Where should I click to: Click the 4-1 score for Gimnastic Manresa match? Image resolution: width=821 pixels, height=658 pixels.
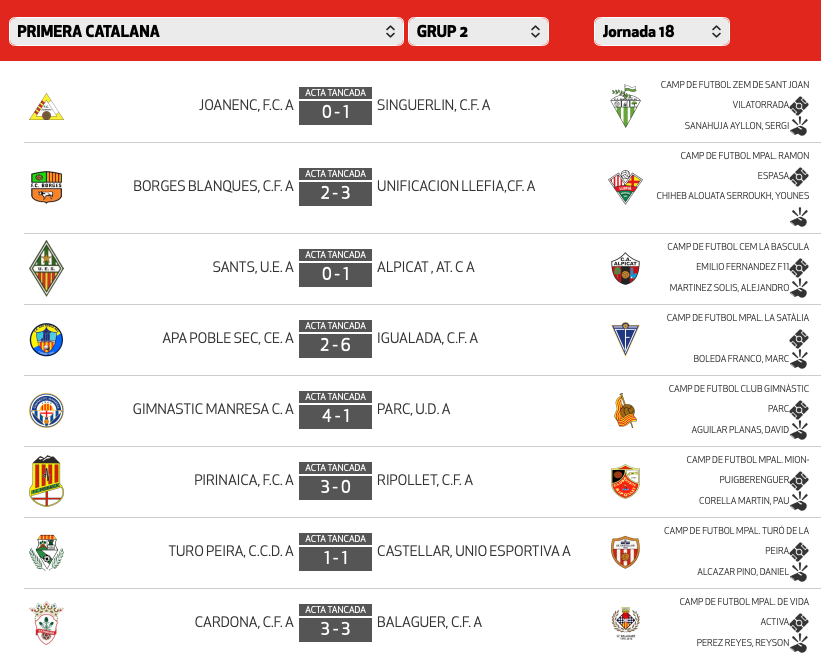(335, 416)
